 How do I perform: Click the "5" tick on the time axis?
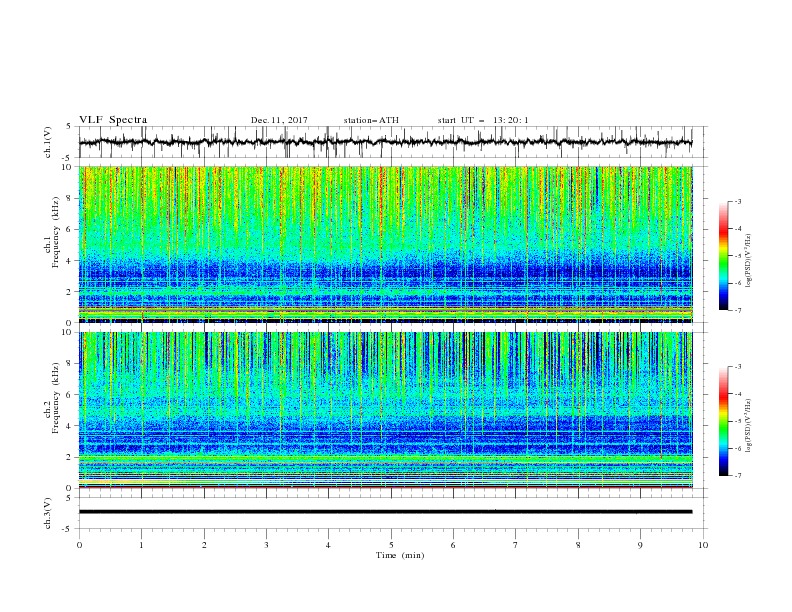click(x=391, y=545)
